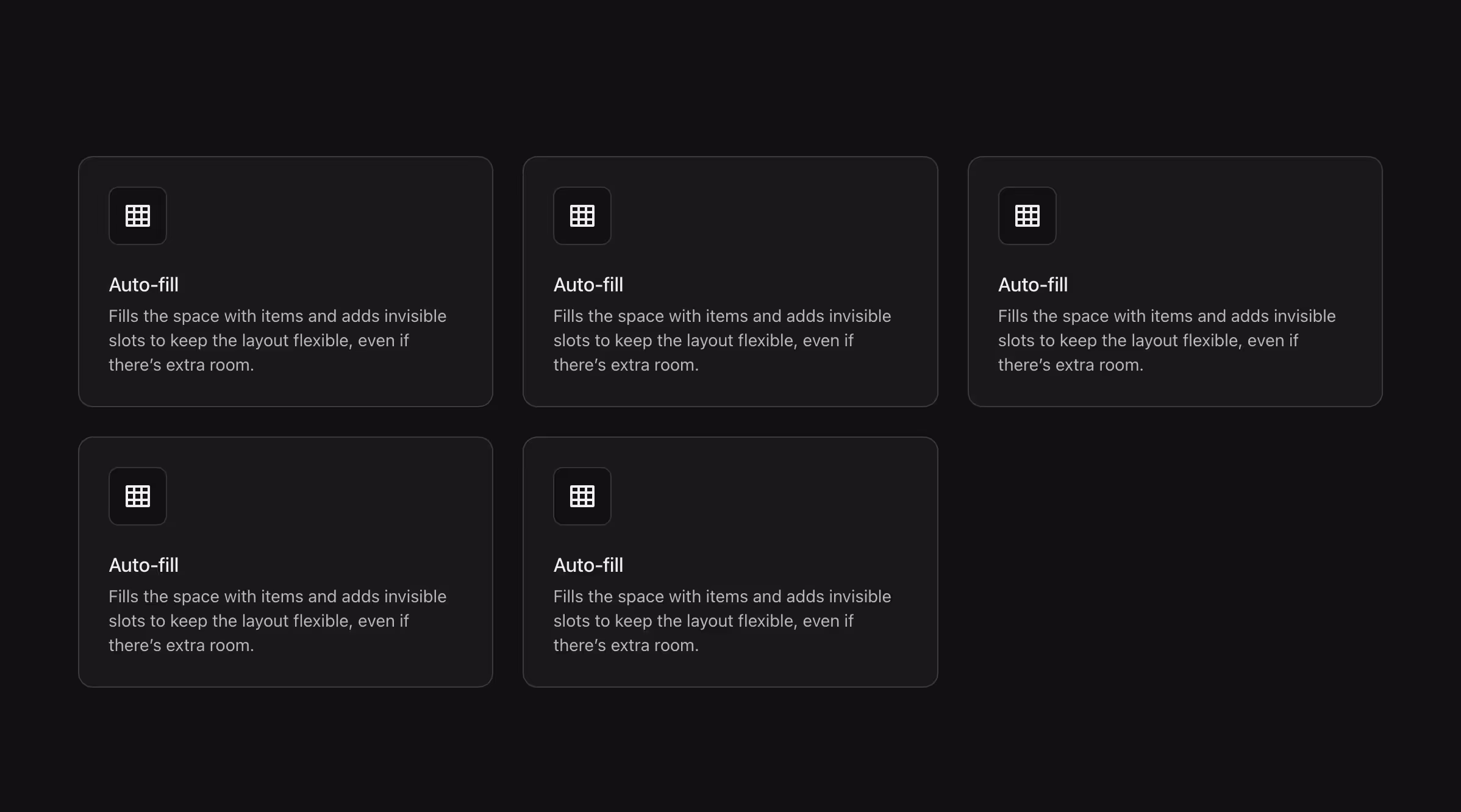The image size is (1461, 812).
Task: Select the Auto-fill heading in the top-left card
Action: click(144, 285)
